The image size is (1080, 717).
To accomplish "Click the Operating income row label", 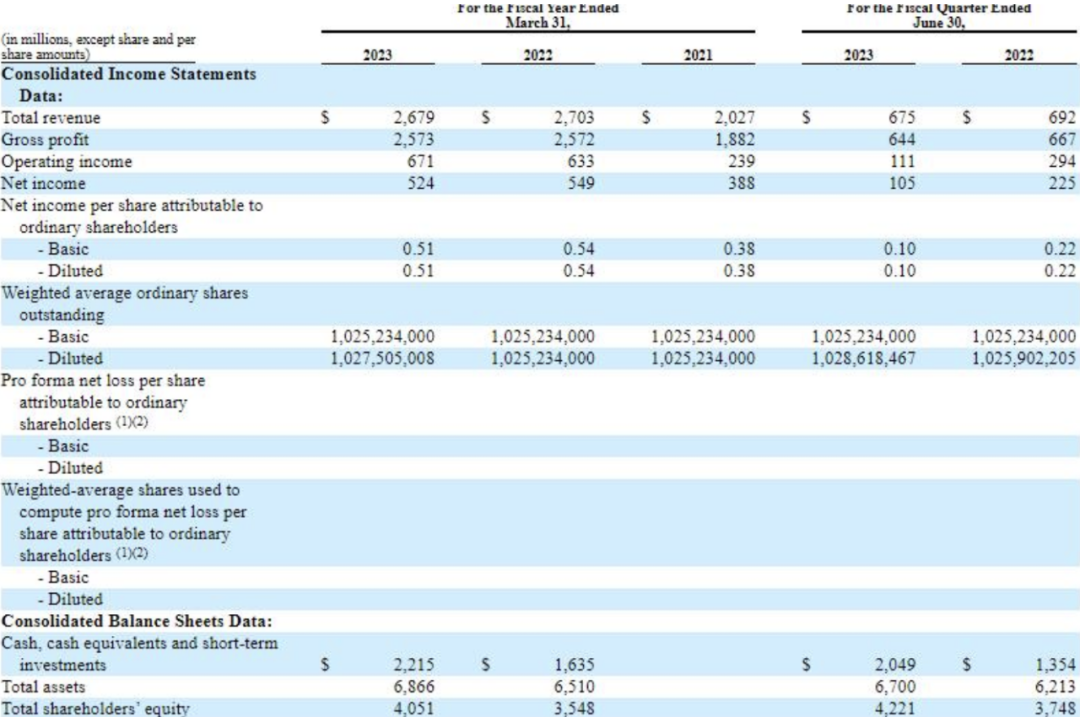I will [x=66, y=162].
